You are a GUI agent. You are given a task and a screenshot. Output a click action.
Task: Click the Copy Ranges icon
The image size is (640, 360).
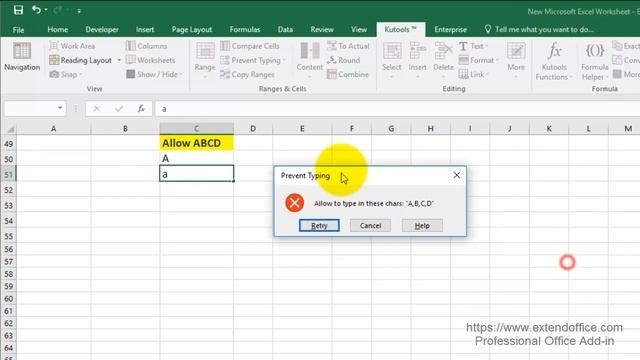[224, 74]
